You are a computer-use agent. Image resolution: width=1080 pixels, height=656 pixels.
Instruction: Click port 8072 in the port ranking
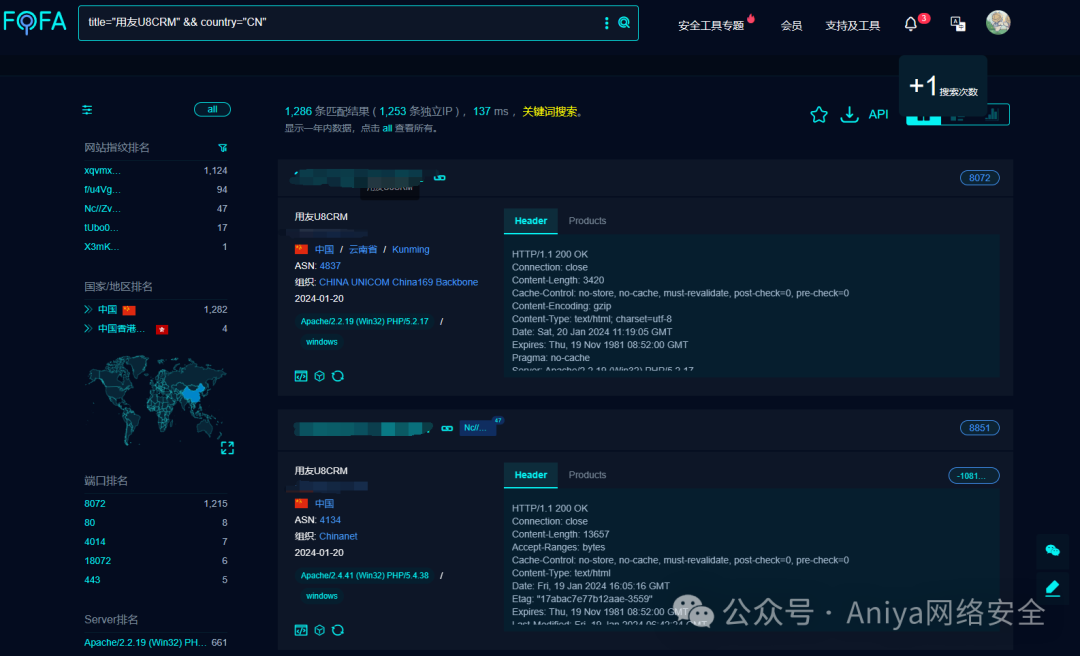pos(94,503)
